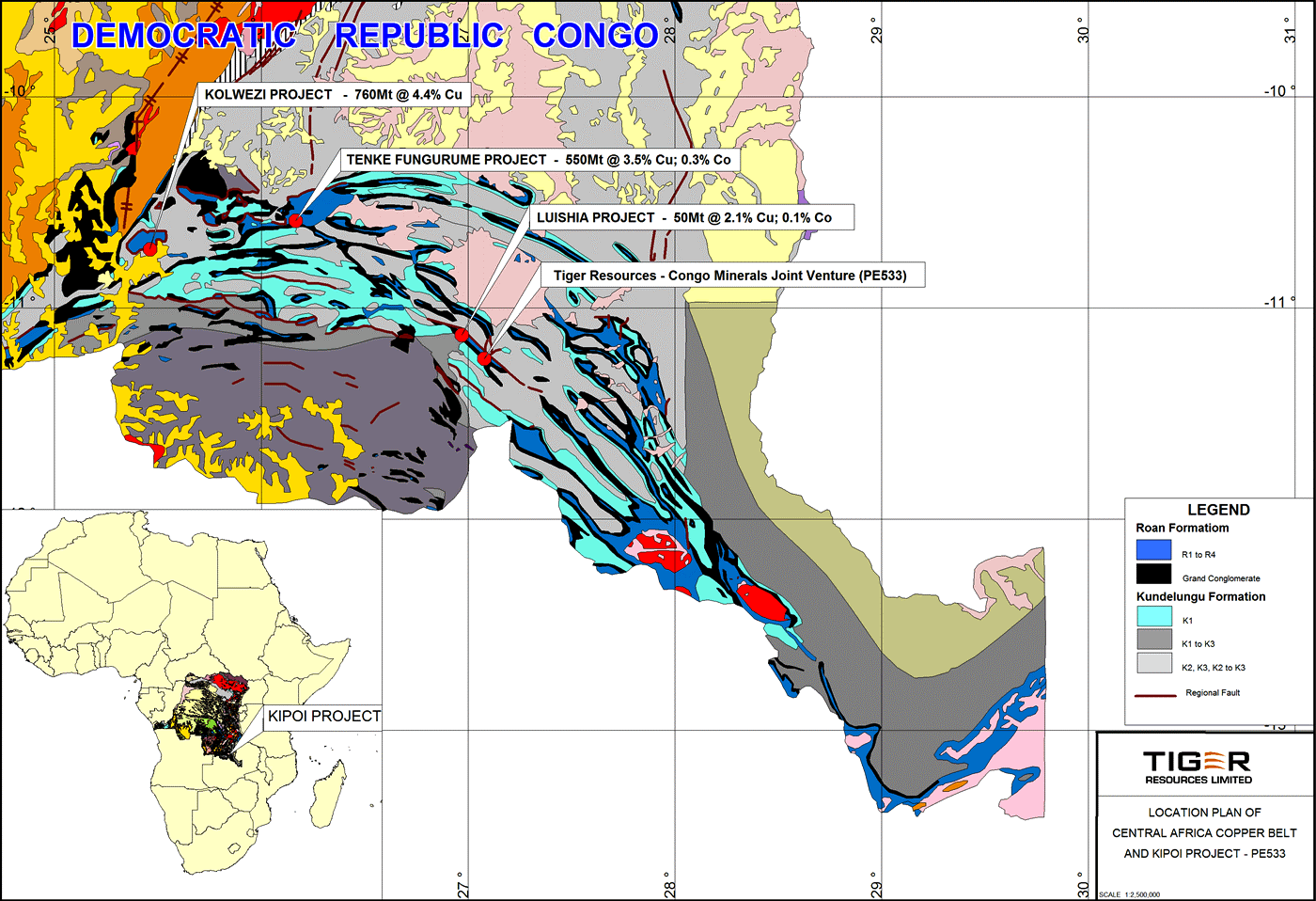Viewport: 1316px width, 901px height.
Task: Click the K1 to K3 legend text
Action: (1198, 644)
